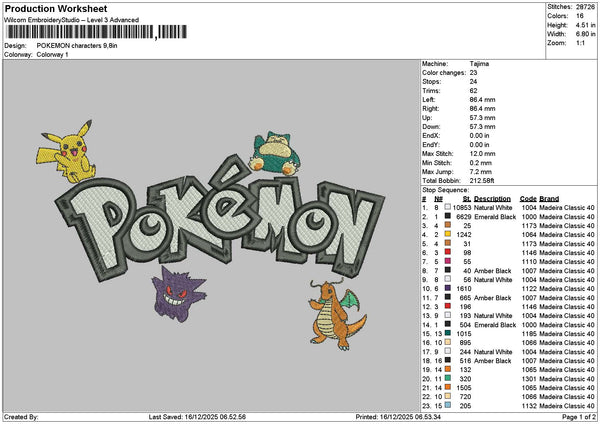600x424 pixels.
Task: Click the Page 1 of 2 indicator
Action: [x=579, y=417]
